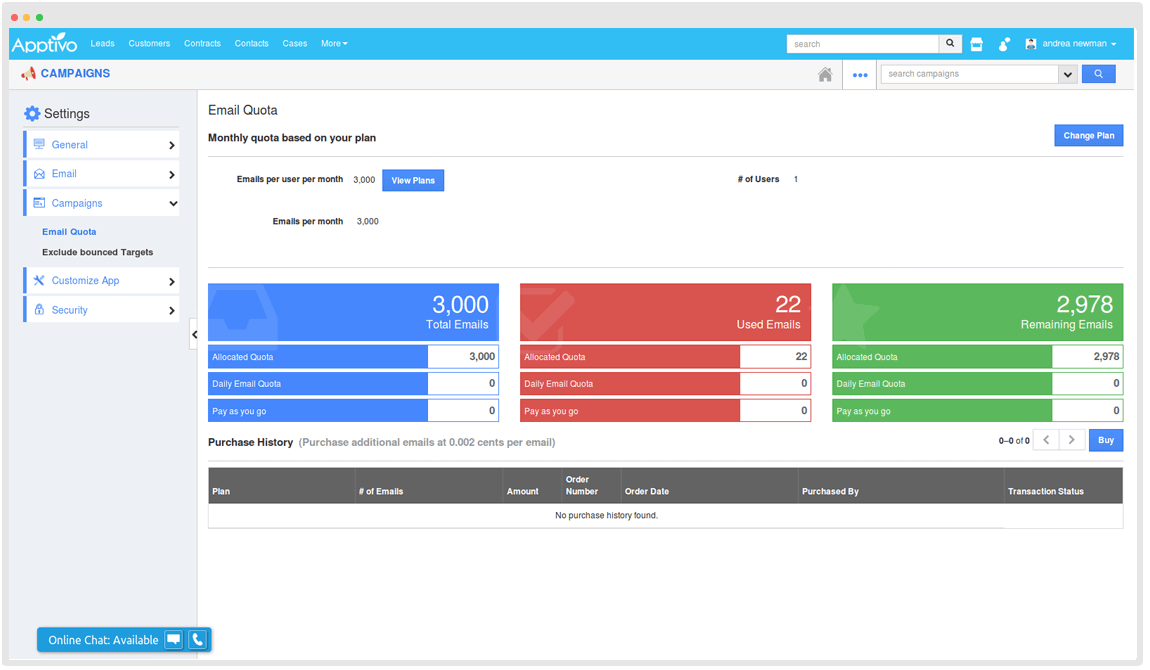The height and width of the screenshot is (670, 1150).
Task: Open the More menu in top navigation
Action: coord(334,44)
